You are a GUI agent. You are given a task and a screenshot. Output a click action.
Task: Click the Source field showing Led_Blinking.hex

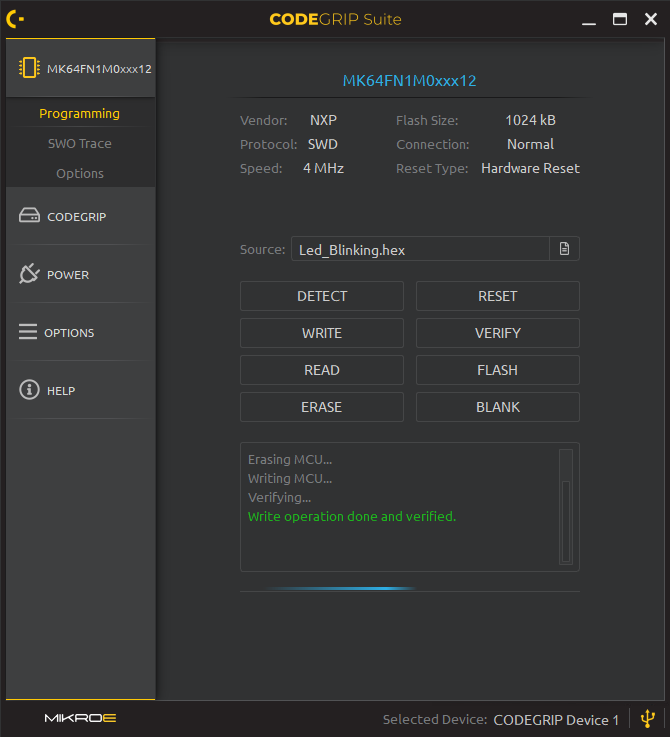420,249
